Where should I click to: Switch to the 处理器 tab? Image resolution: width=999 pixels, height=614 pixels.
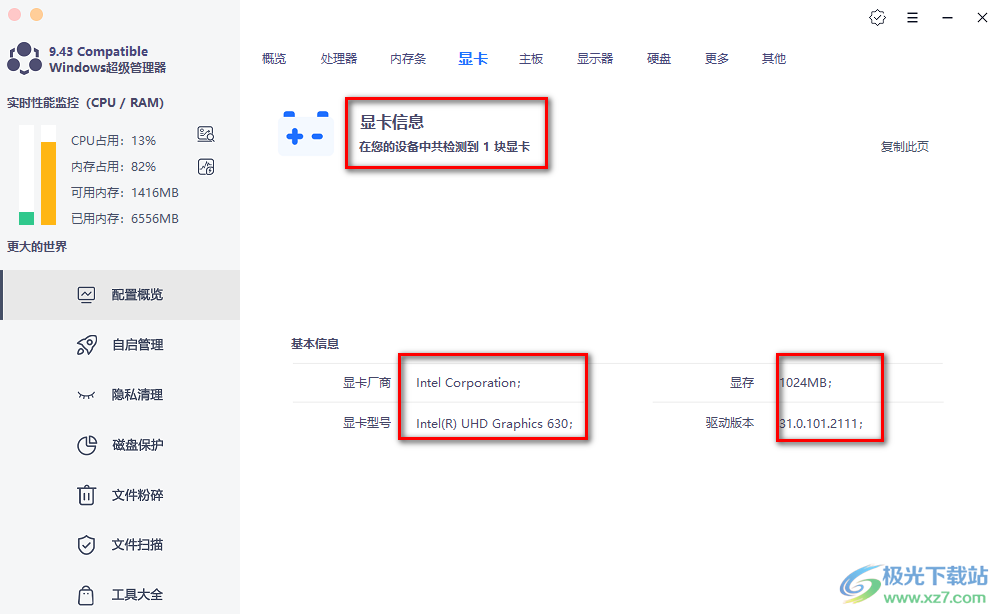pos(339,59)
